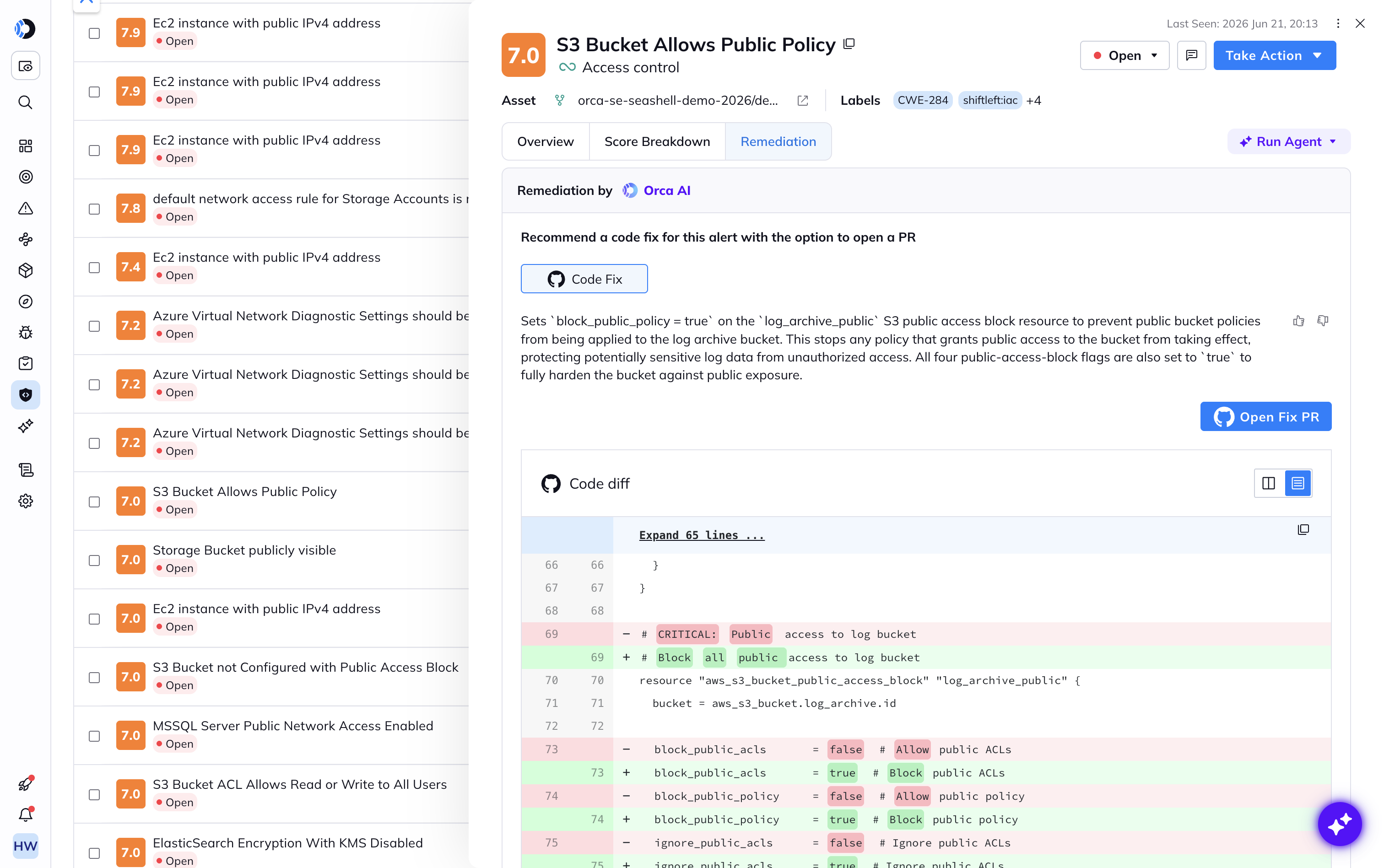Check the 7.0 Ec2 instance public IPv4 row
Image resolution: width=1384 pixels, height=868 pixels.
click(94, 619)
